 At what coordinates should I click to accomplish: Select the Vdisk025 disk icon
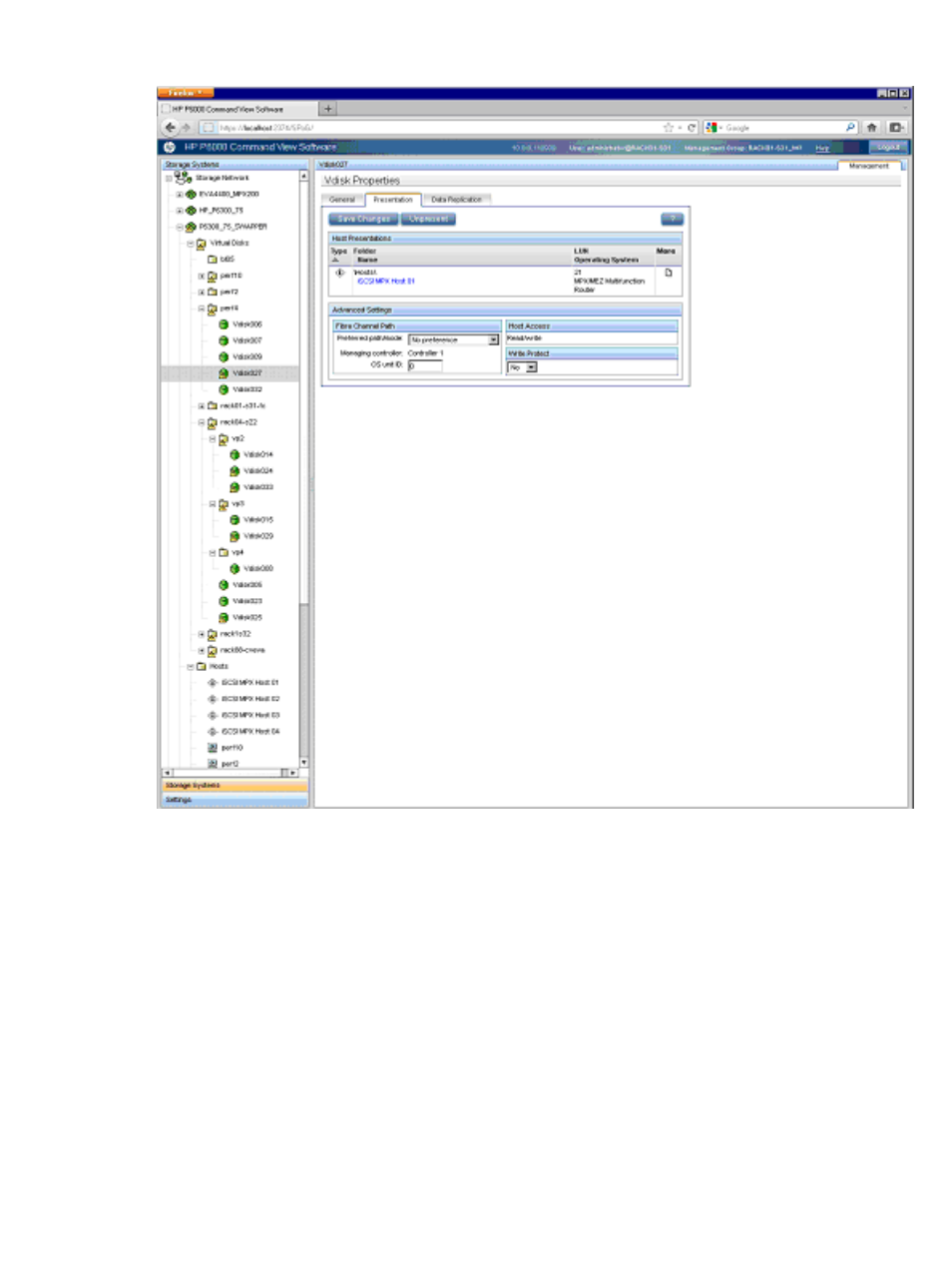[x=224, y=617]
